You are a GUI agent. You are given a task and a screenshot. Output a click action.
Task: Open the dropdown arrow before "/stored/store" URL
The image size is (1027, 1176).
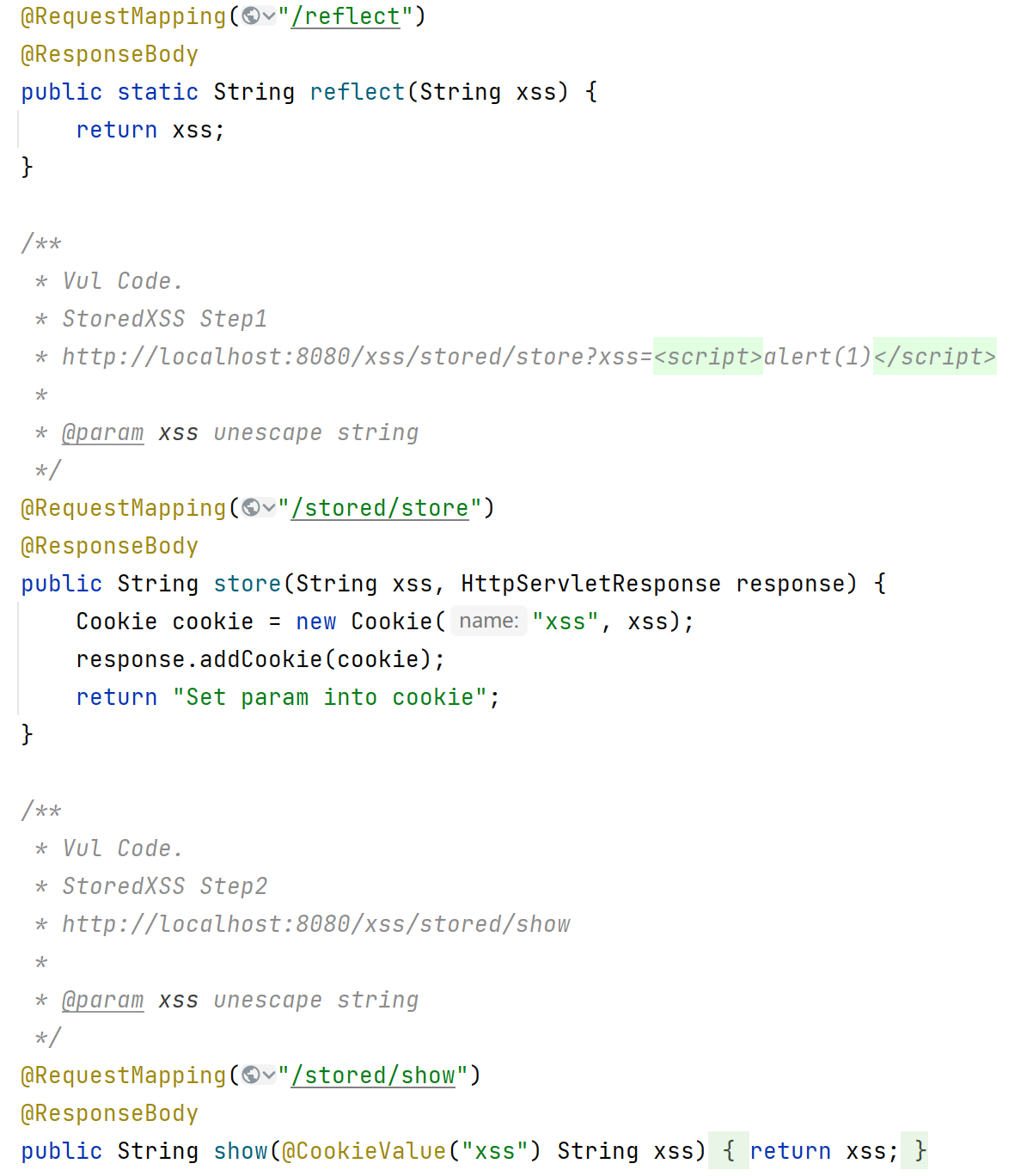pos(269,508)
